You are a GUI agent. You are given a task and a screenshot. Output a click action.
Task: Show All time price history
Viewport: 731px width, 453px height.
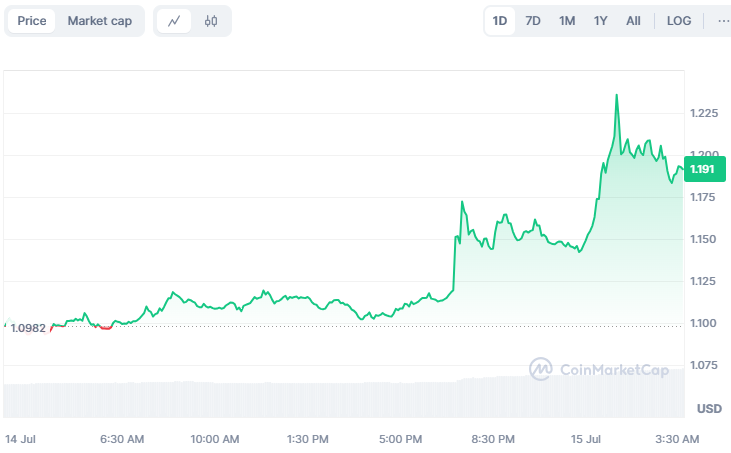[634, 21]
